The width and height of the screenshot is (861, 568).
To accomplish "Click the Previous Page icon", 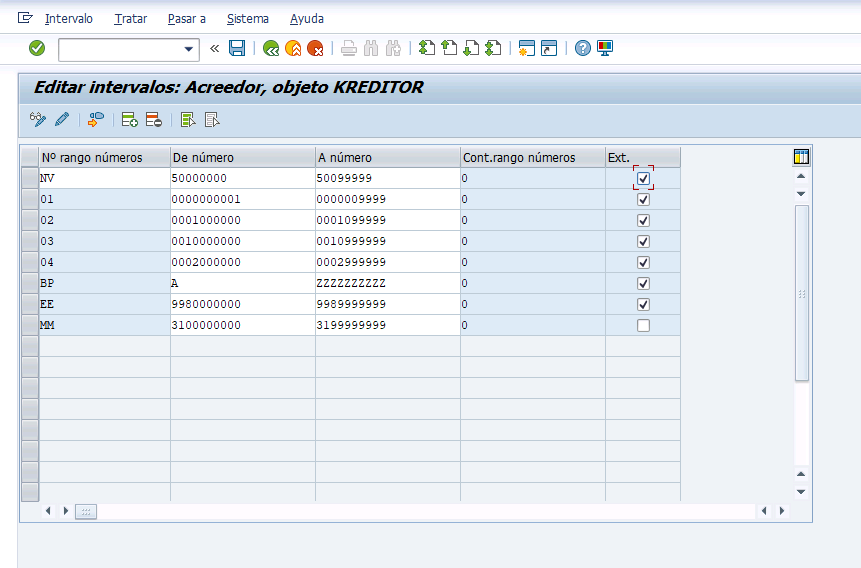I will [449, 48].
